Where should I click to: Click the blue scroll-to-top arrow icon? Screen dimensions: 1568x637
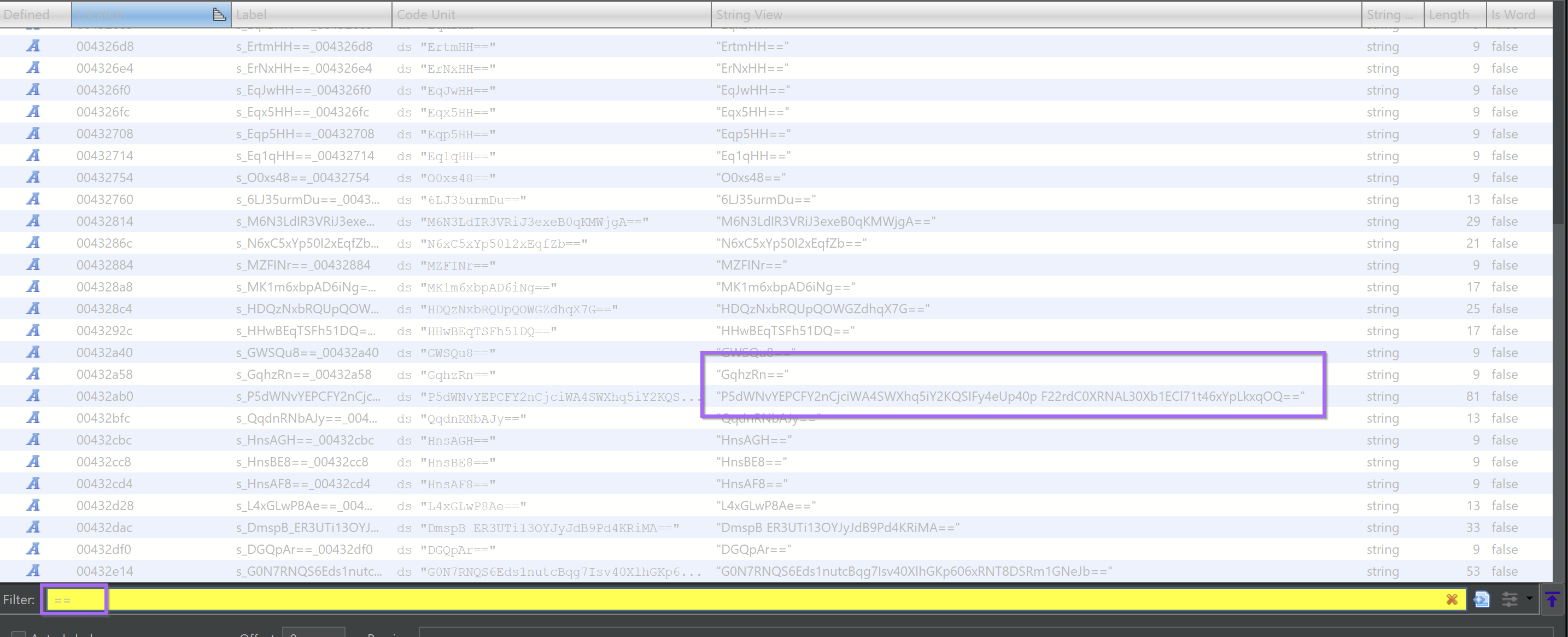coord(1552,599)
